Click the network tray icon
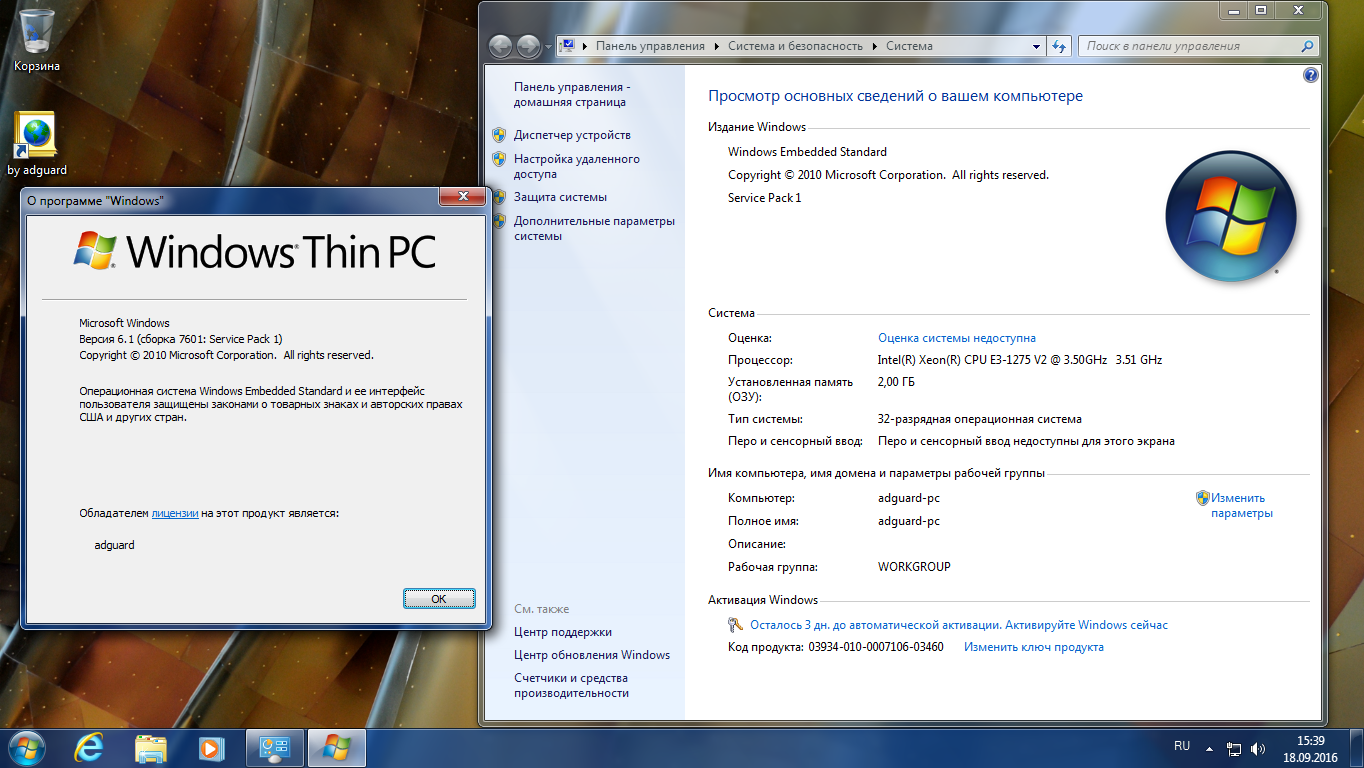Image resolution: width=1364 pixels, height=768 pixels. (1235, 748)
